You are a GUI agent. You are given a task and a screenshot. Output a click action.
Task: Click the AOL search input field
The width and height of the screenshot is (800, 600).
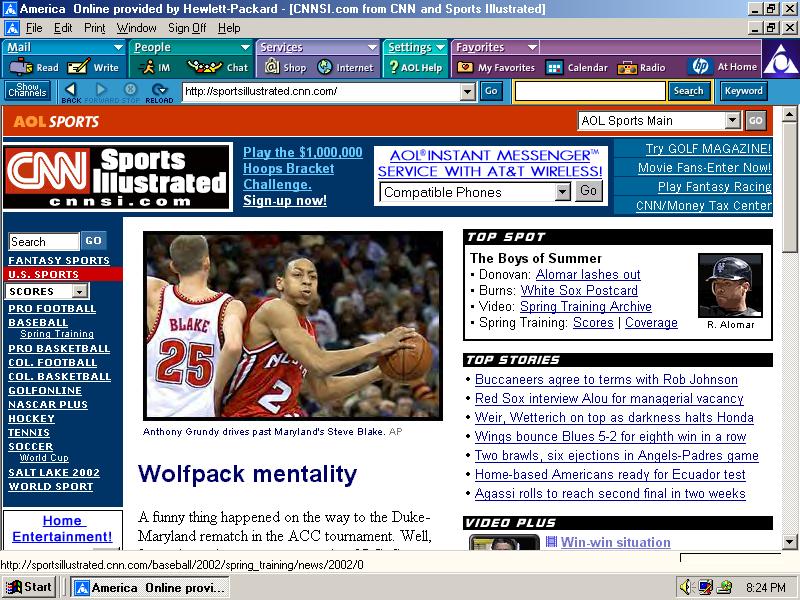coord(589,91)
